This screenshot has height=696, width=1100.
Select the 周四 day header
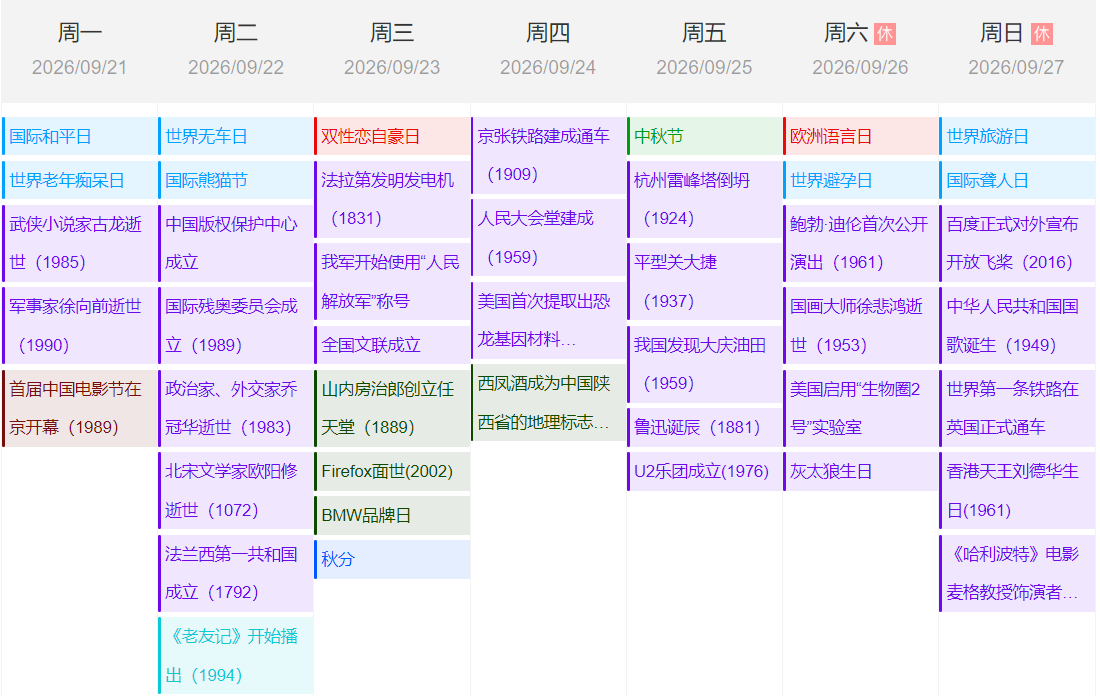tap(548, 33)
